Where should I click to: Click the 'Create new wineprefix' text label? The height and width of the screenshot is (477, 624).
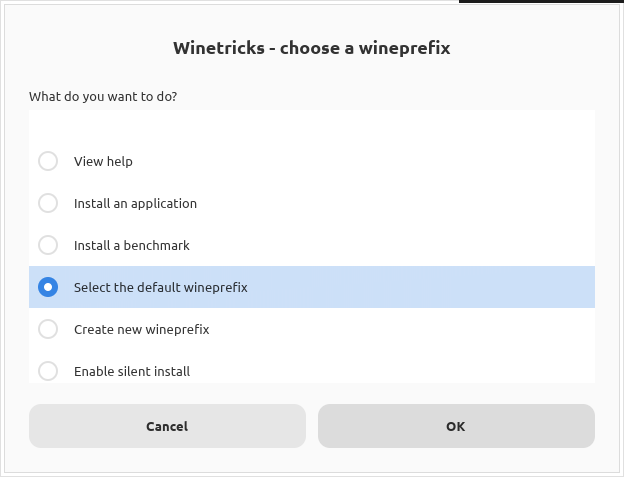click(x=141, y=329)
